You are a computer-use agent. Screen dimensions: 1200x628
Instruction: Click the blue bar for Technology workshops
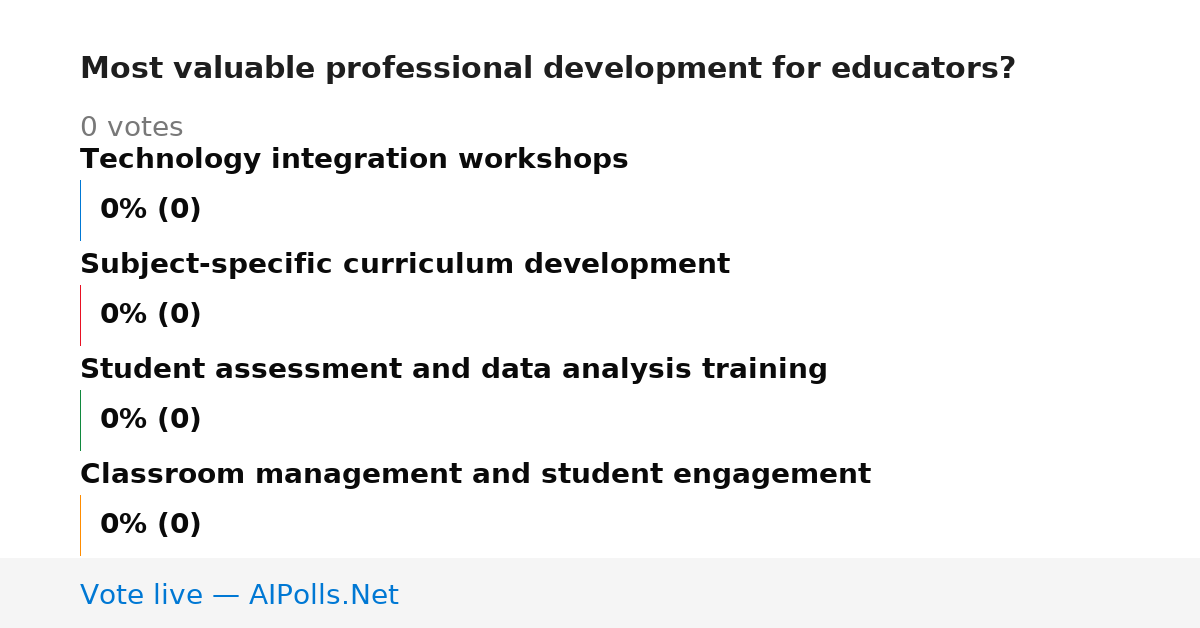click(80, 210)
